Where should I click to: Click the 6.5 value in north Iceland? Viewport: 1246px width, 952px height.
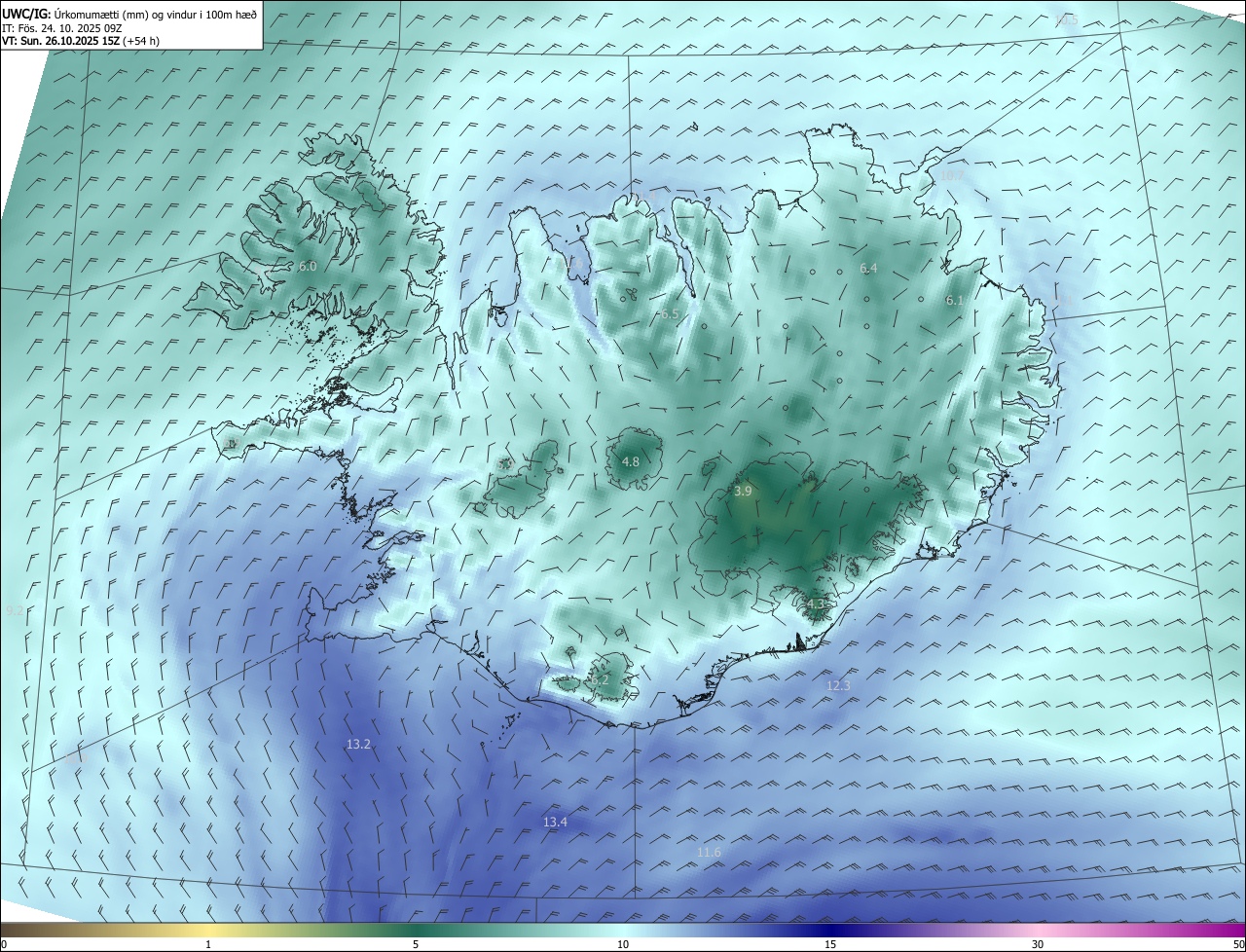668,314
